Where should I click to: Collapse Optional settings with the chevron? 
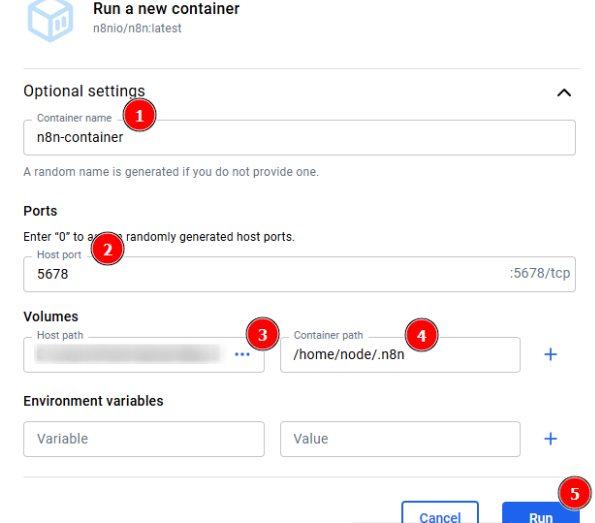click(564, 93)
